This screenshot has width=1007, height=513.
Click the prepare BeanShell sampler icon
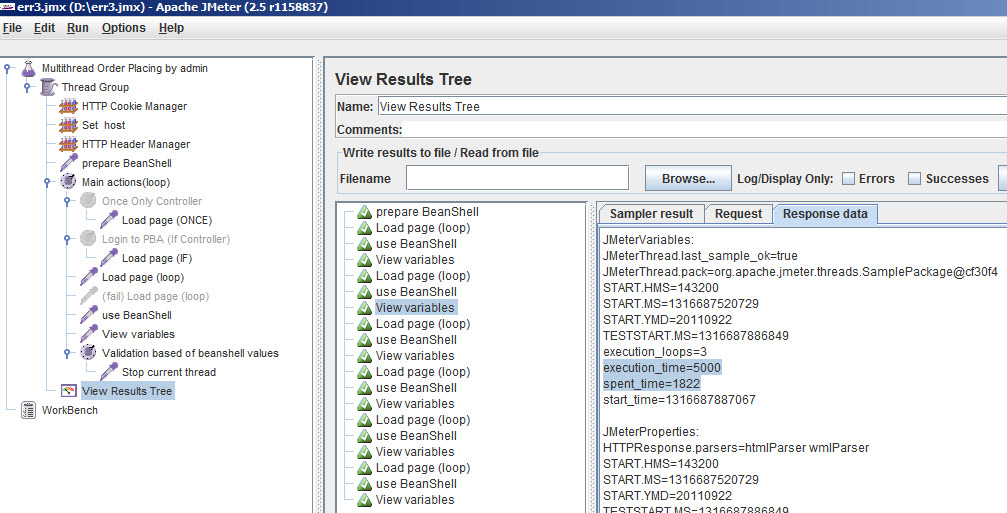(68, 163)
